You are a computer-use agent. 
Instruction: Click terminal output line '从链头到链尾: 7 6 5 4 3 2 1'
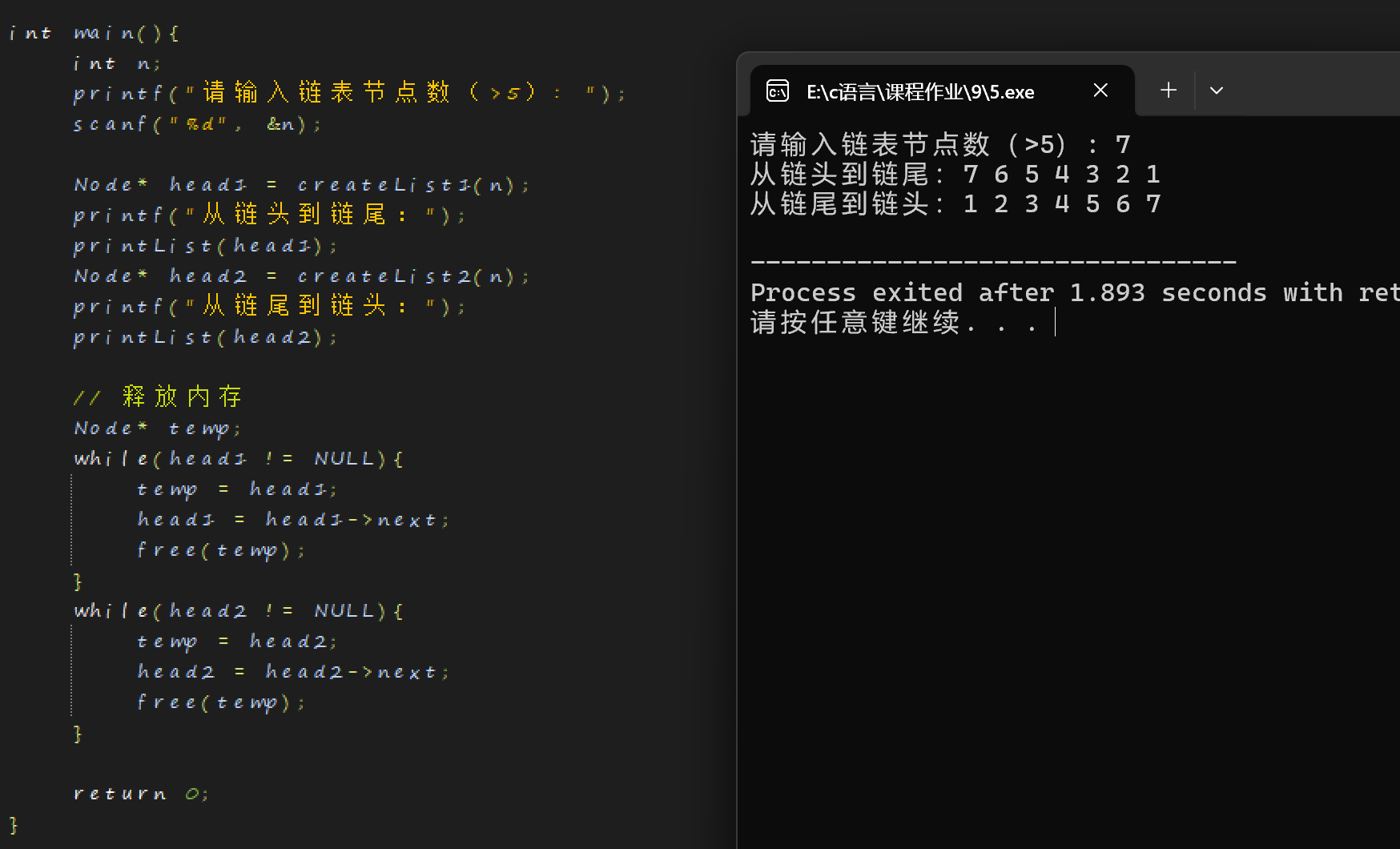[x=955, y=175]
